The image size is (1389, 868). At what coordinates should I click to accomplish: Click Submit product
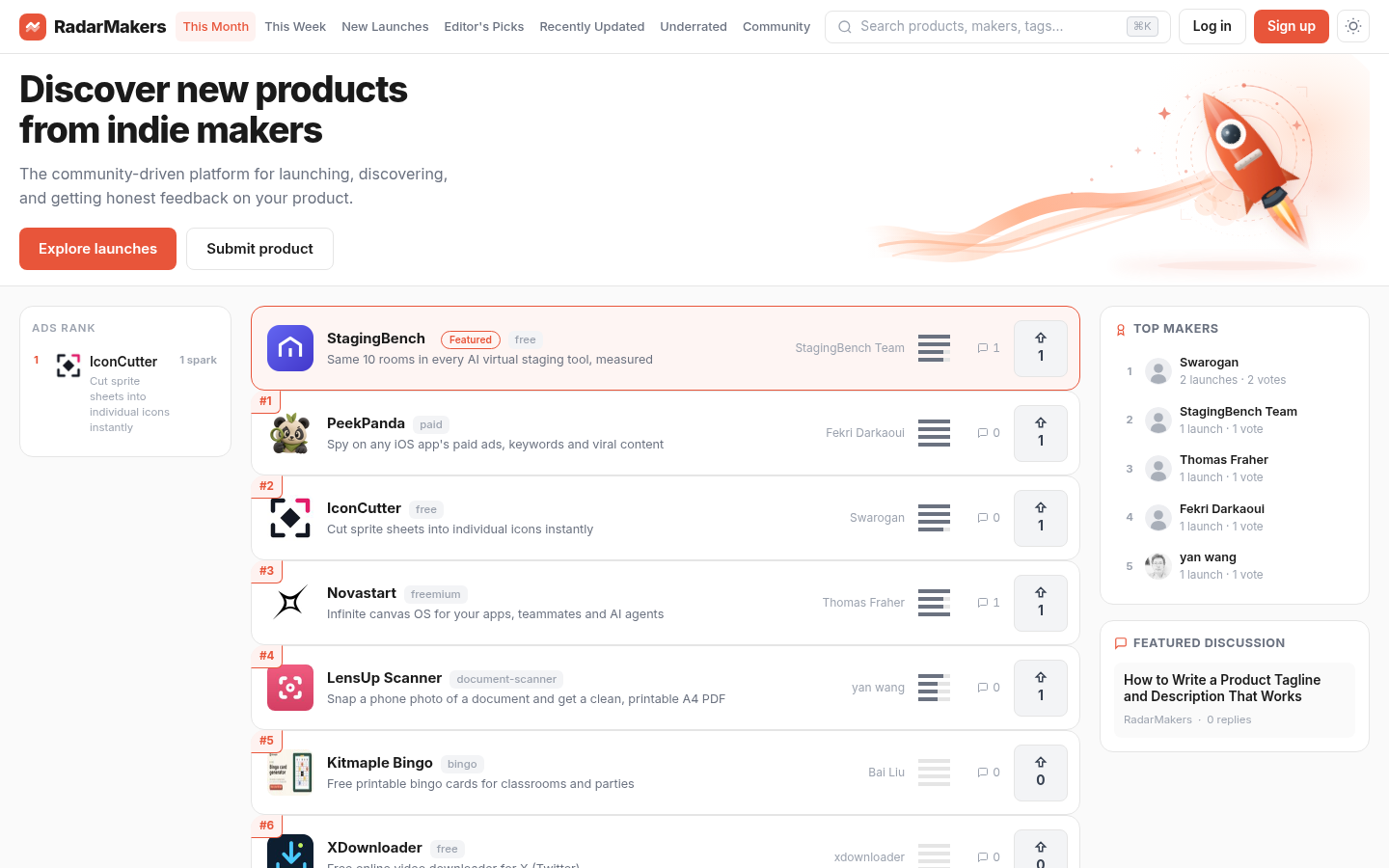tap(260, 249)
